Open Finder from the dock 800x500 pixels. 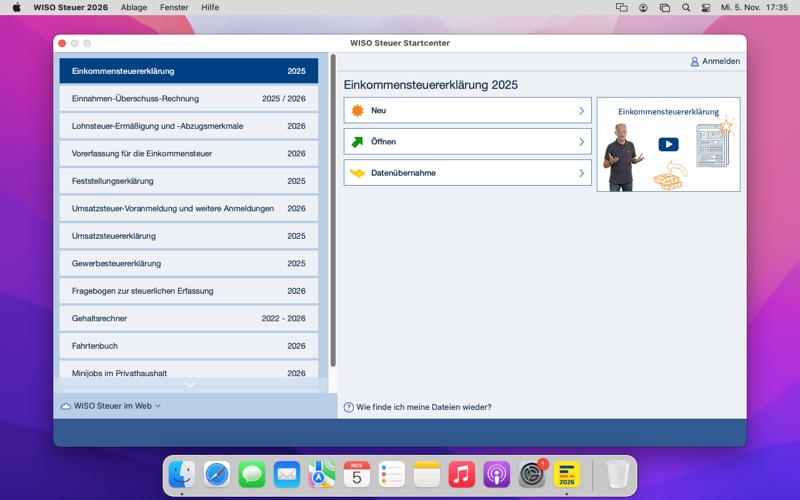(x=182, y=474)
